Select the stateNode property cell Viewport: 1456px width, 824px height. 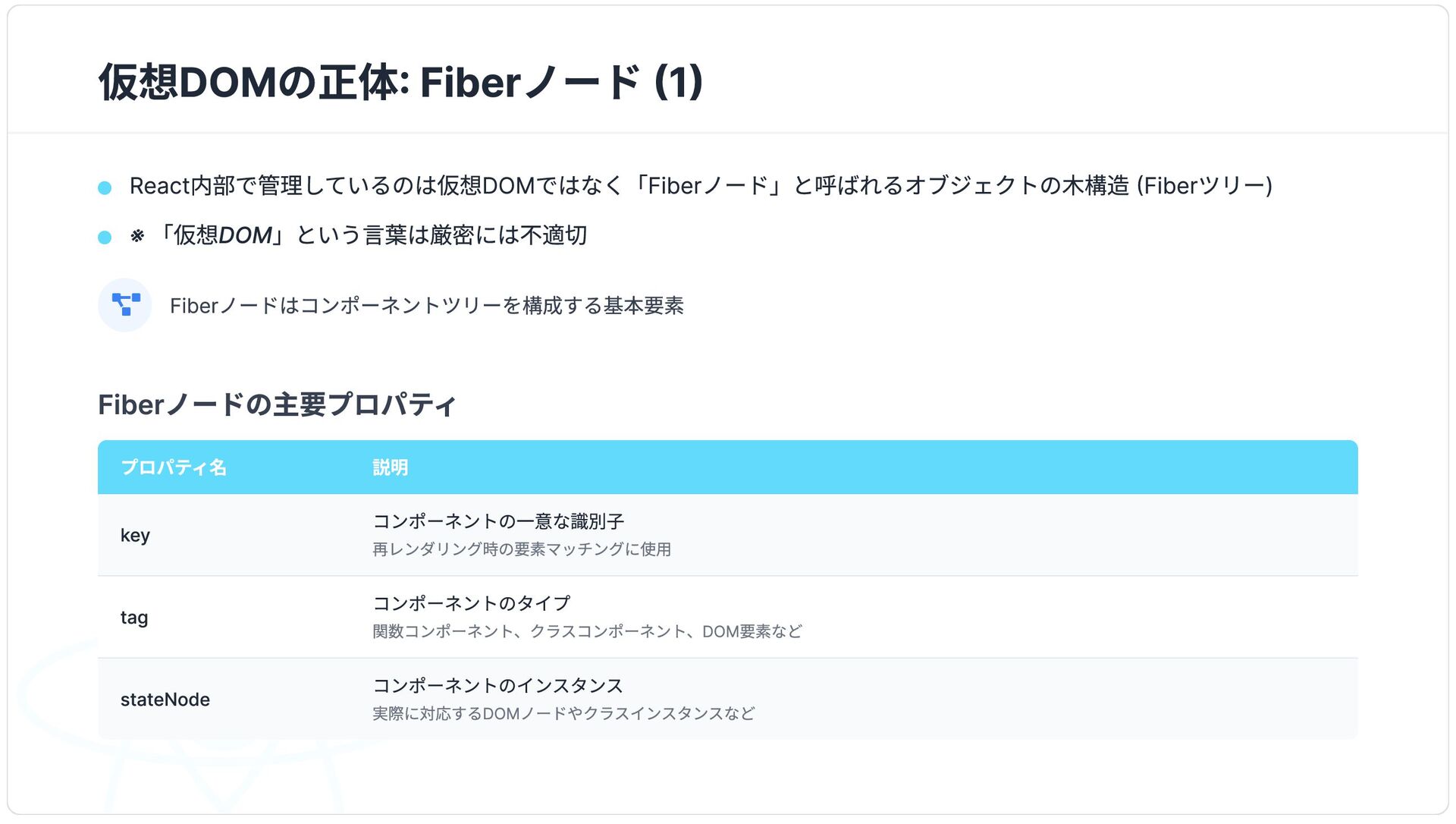[x=165, y=700]
